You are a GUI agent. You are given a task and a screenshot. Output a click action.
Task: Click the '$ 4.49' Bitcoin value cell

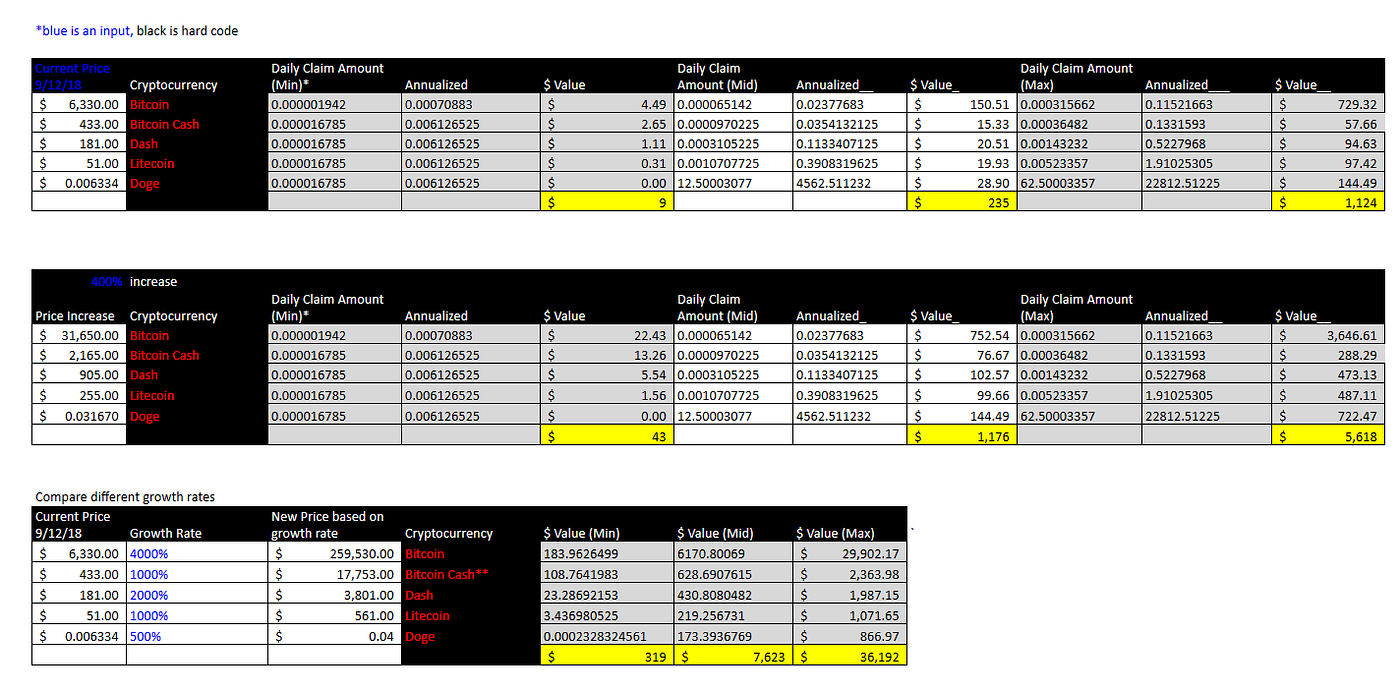tap(607, 104)
